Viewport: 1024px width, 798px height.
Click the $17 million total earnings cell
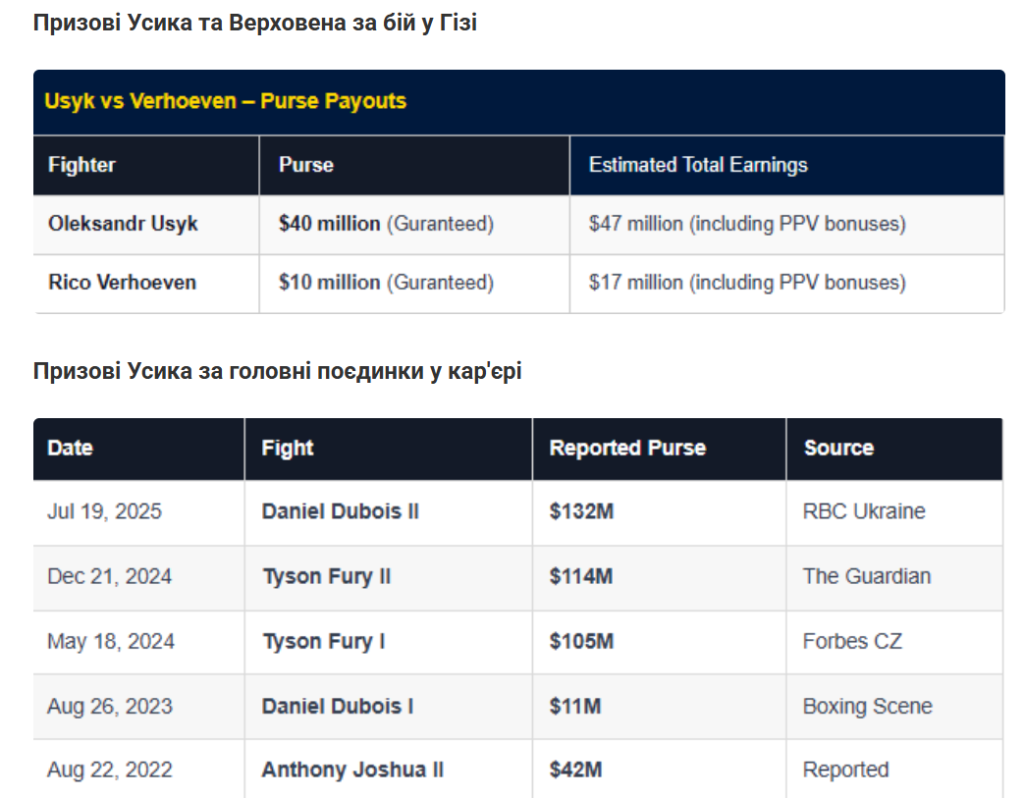pyautogui.click(x=787, y=283)
